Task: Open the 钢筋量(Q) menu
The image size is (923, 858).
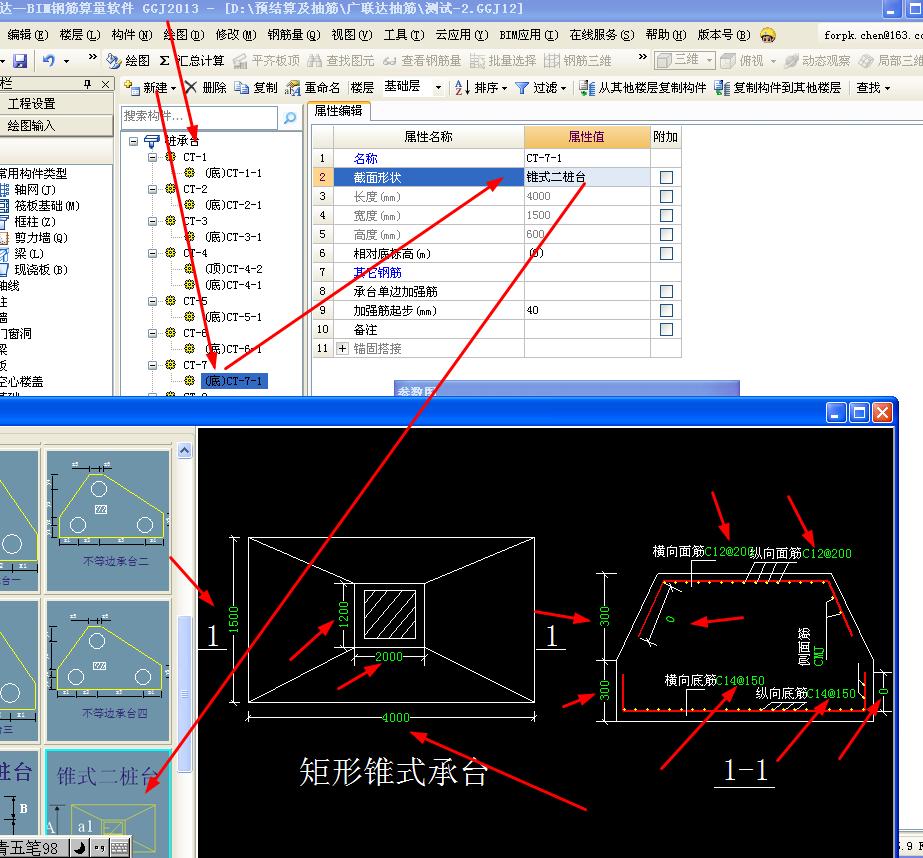Action: tap(294, 35)
